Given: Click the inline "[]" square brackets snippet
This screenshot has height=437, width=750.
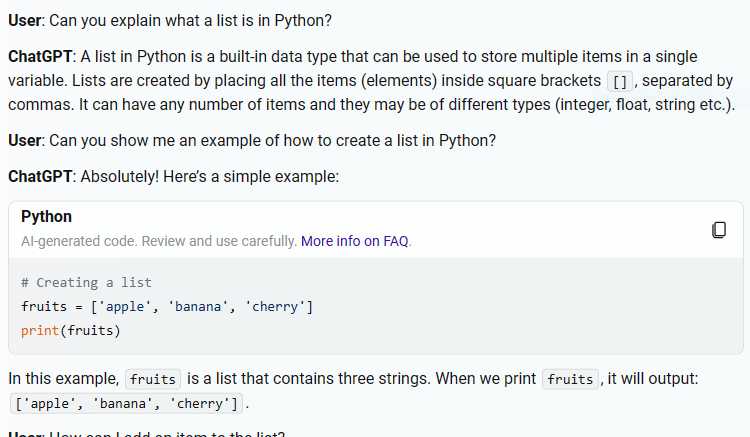Looking at the screenshot, I should pyautogui.click(x=619, y=82).
